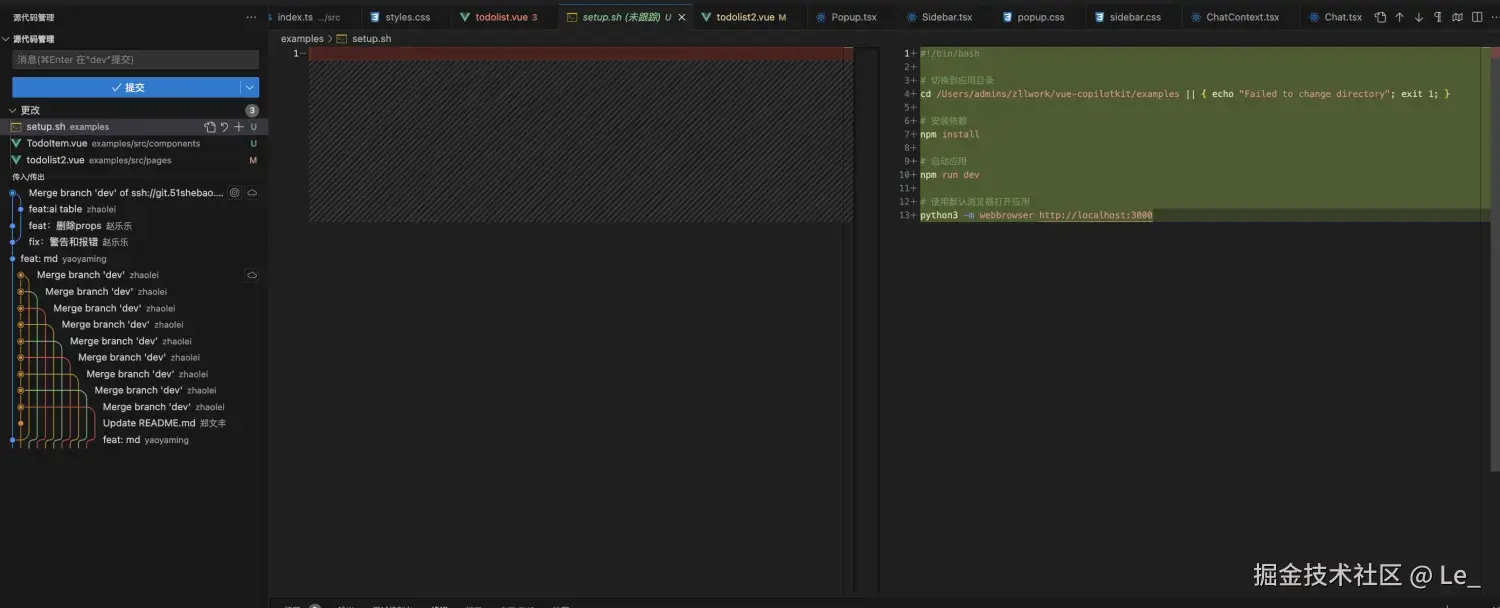
Task: Focus the commit message input field
Action: [x=135, y=60]
